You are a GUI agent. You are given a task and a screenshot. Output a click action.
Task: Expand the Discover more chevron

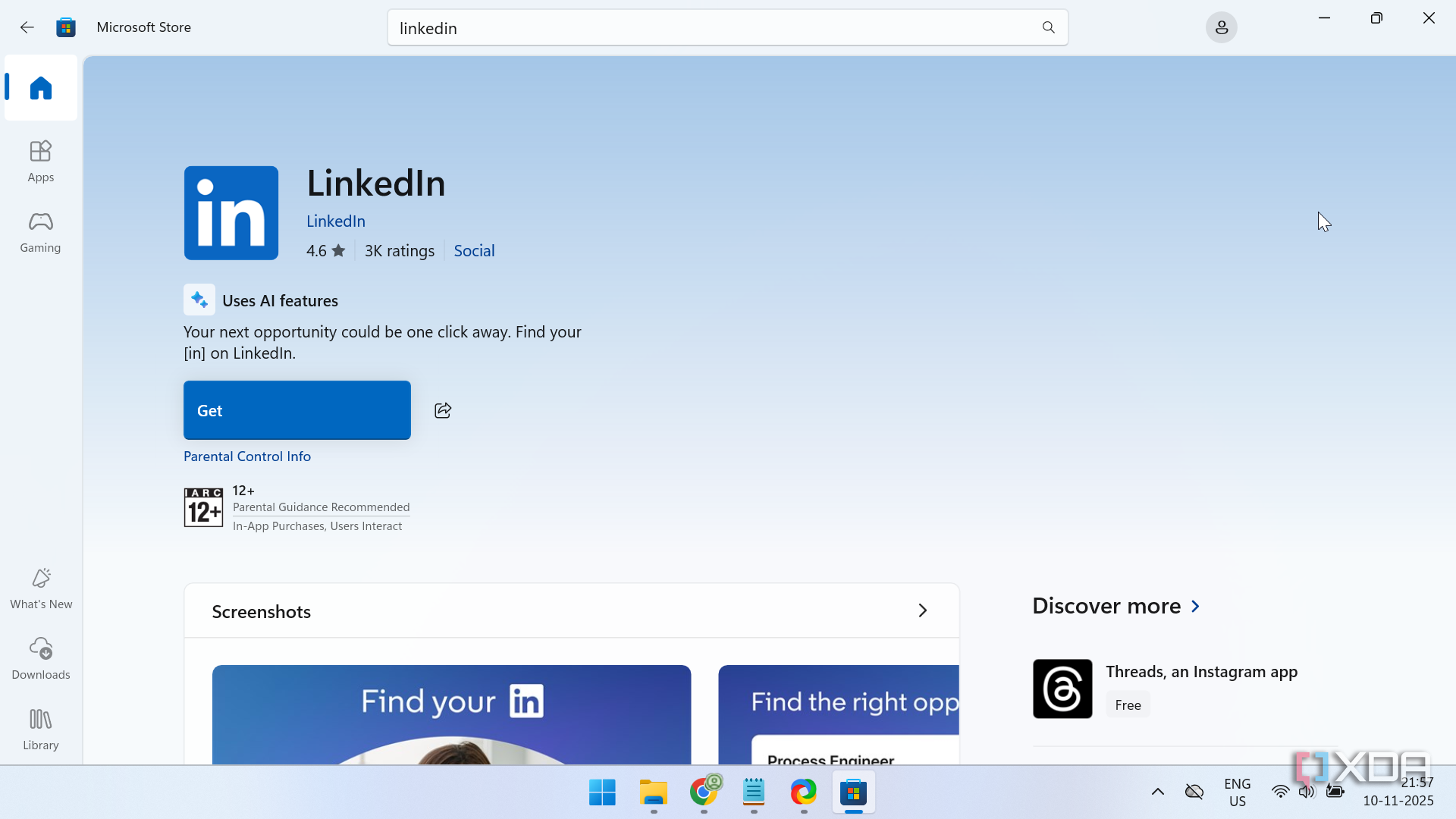click(1196, 606)
